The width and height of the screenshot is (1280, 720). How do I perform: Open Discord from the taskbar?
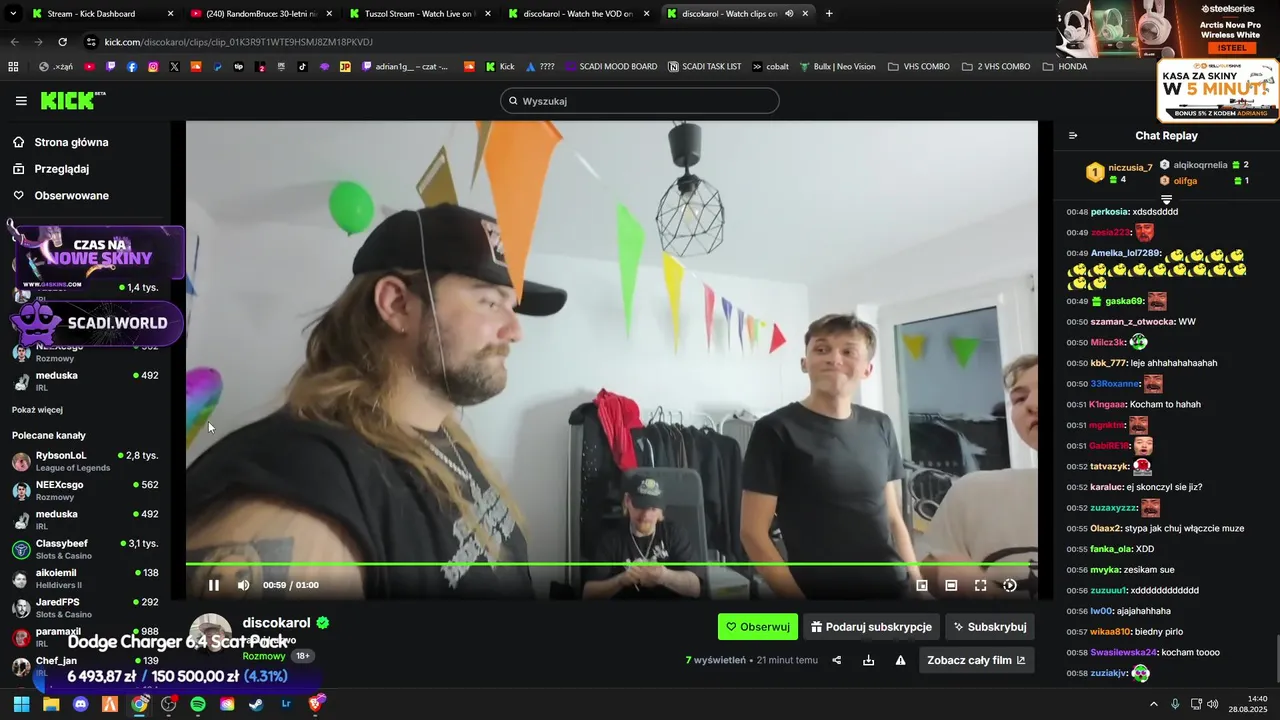(80, 704)
